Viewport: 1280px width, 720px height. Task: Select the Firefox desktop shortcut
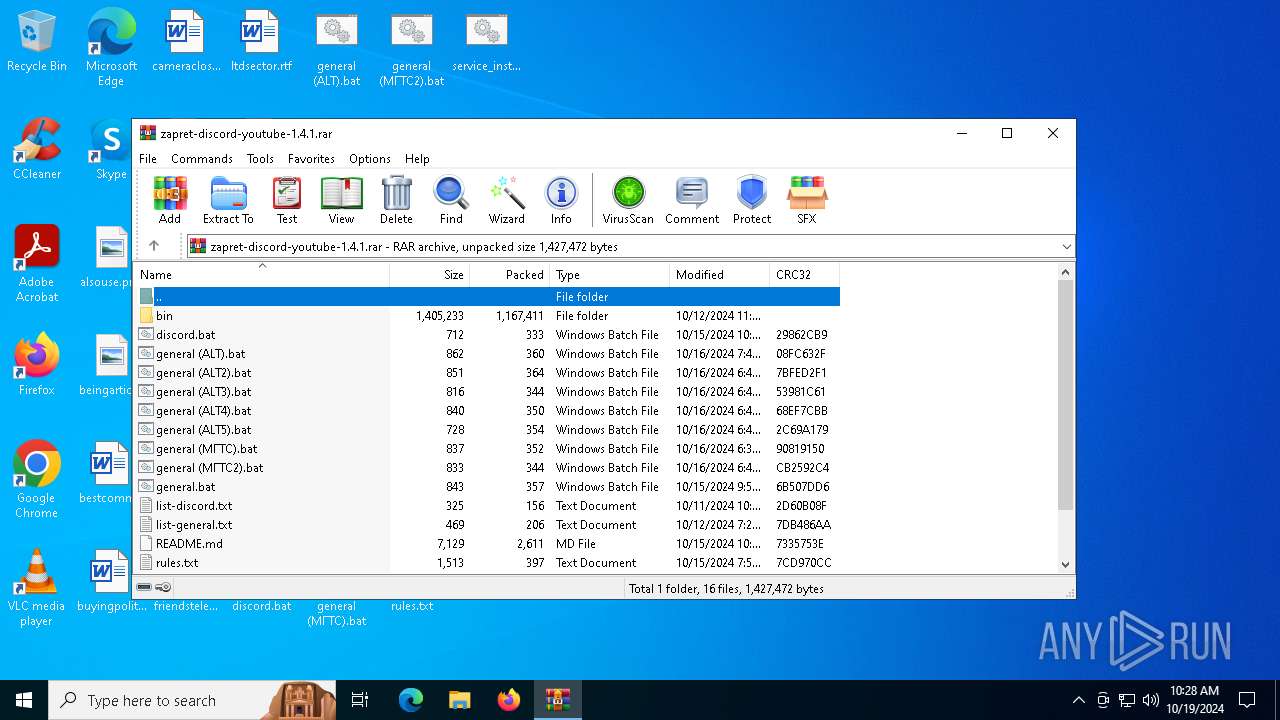37,365
